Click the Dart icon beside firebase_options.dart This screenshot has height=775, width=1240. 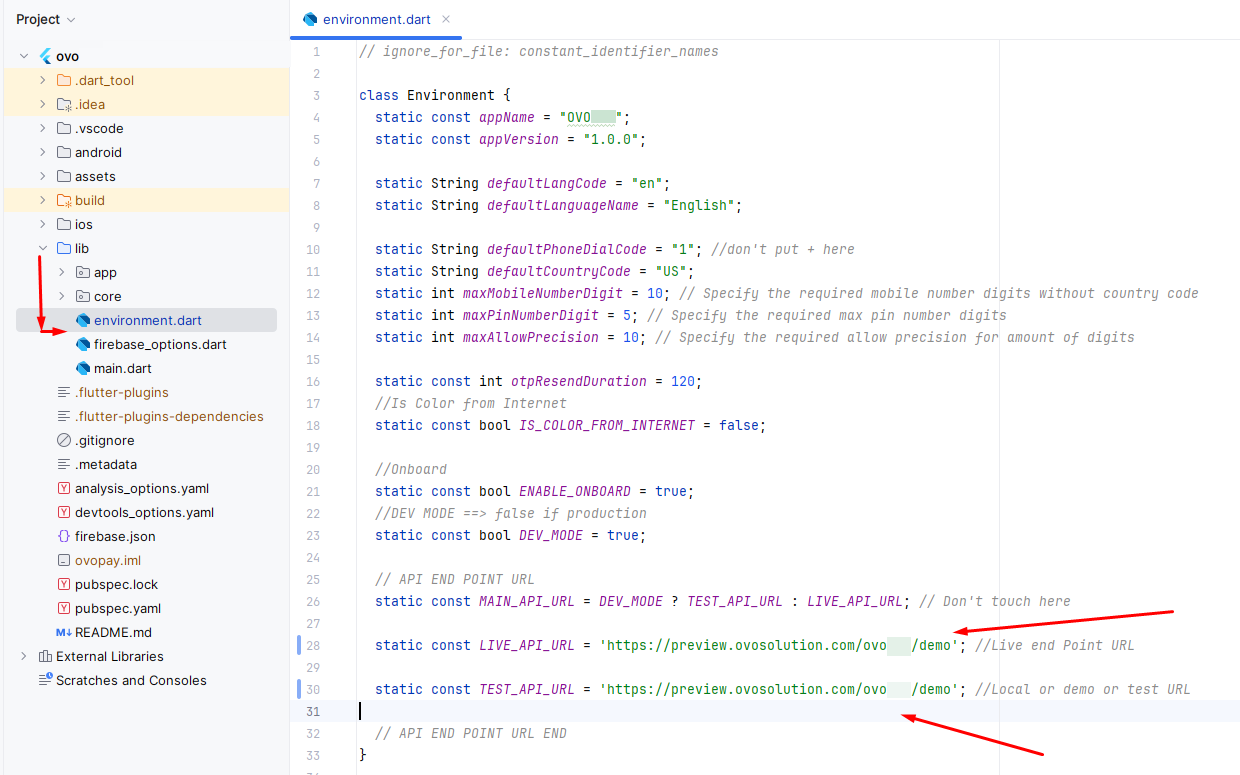click(83, 345)
